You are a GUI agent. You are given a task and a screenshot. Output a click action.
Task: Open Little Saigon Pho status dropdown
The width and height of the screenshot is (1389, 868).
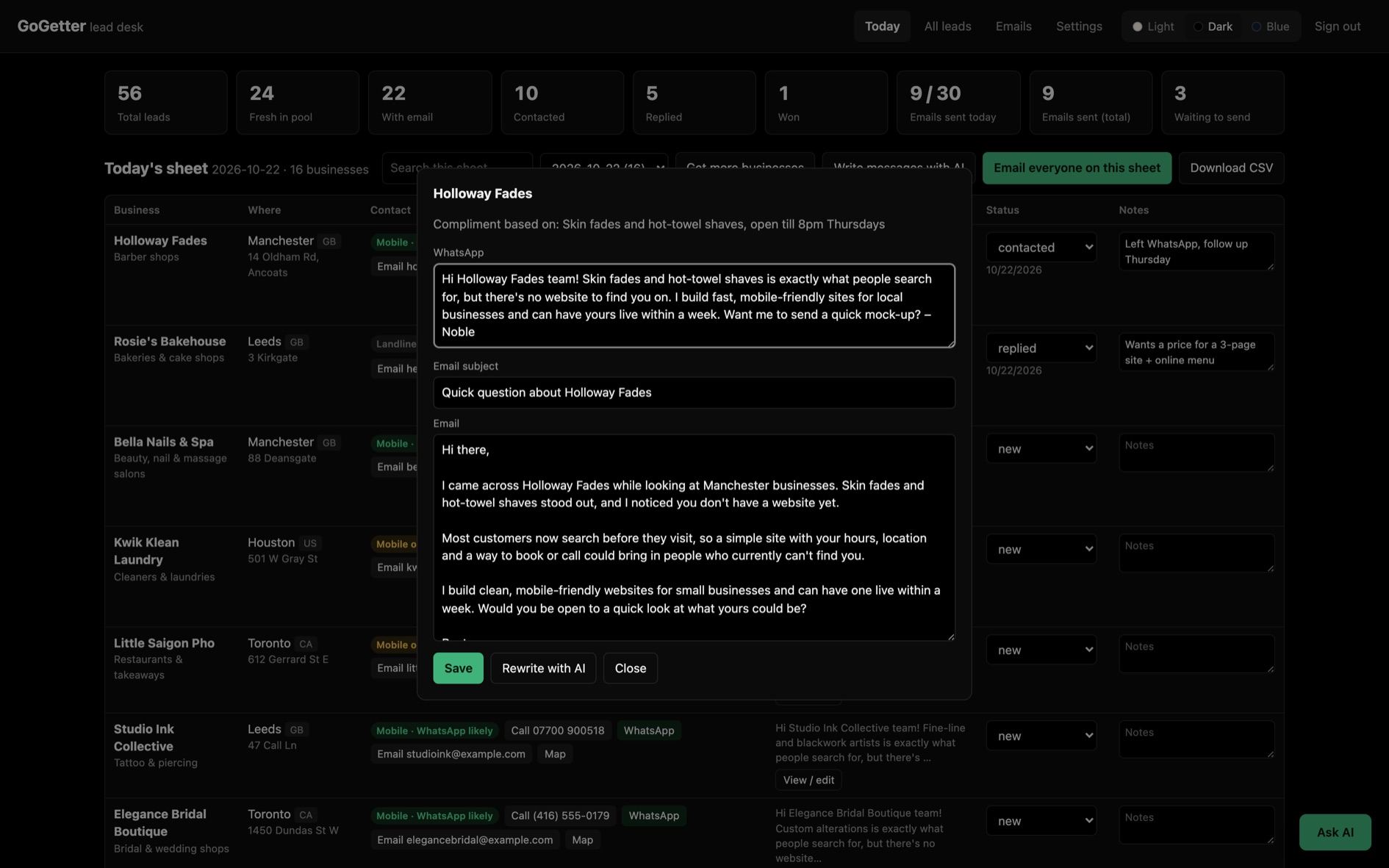tap(1041, 650)
